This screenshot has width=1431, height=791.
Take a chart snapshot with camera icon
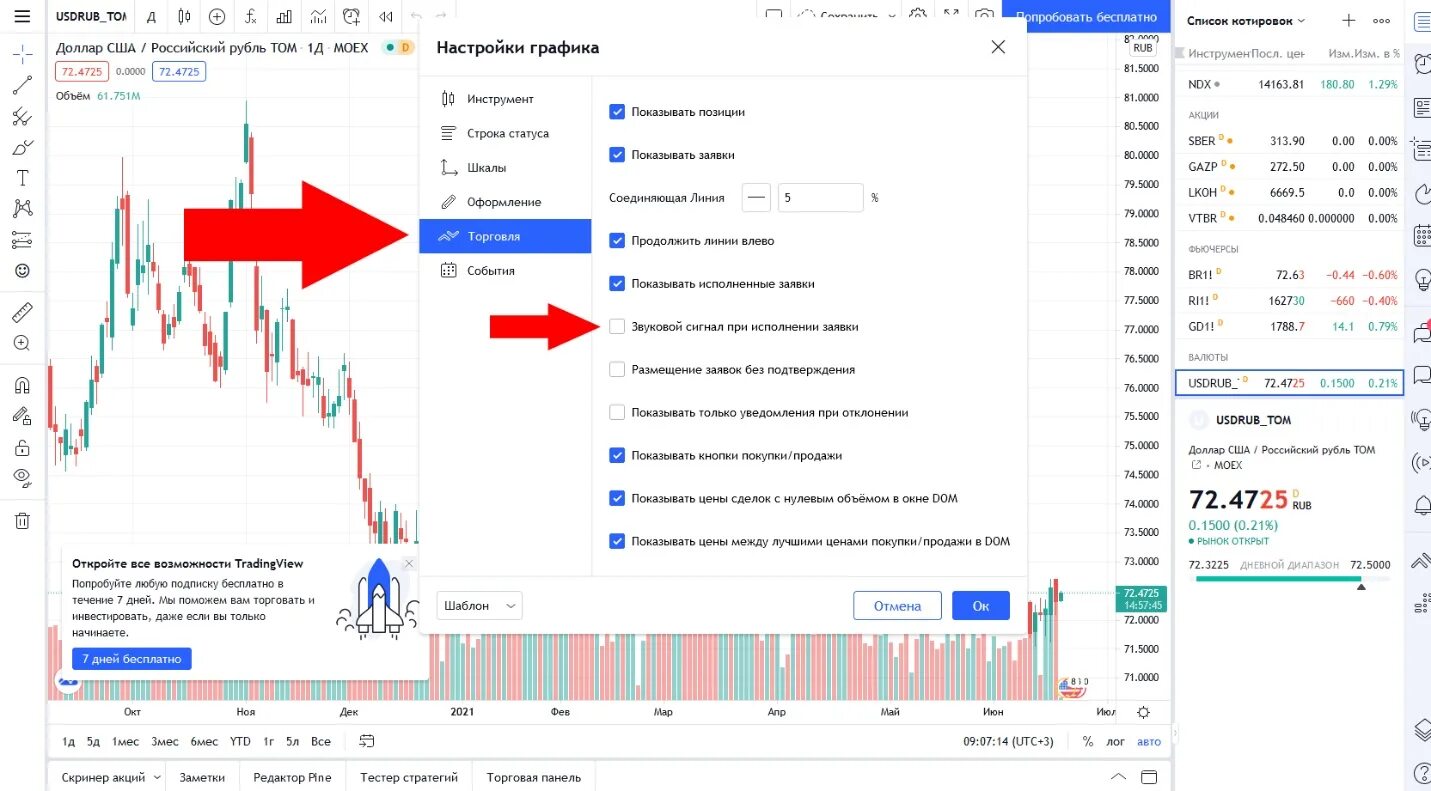pyautogui.click(x=985, y=15)
